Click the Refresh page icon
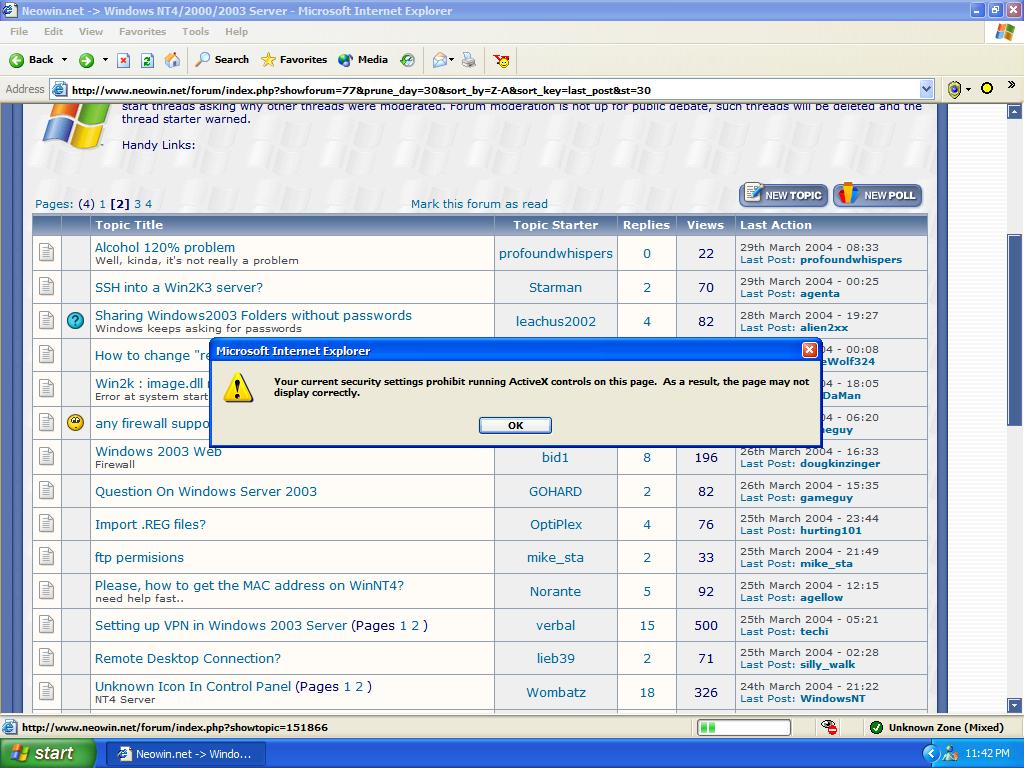 [x=147, y=60]
